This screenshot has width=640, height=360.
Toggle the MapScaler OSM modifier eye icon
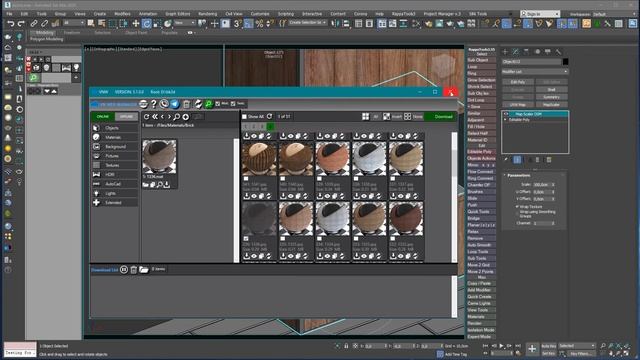[x=506, y=114]
